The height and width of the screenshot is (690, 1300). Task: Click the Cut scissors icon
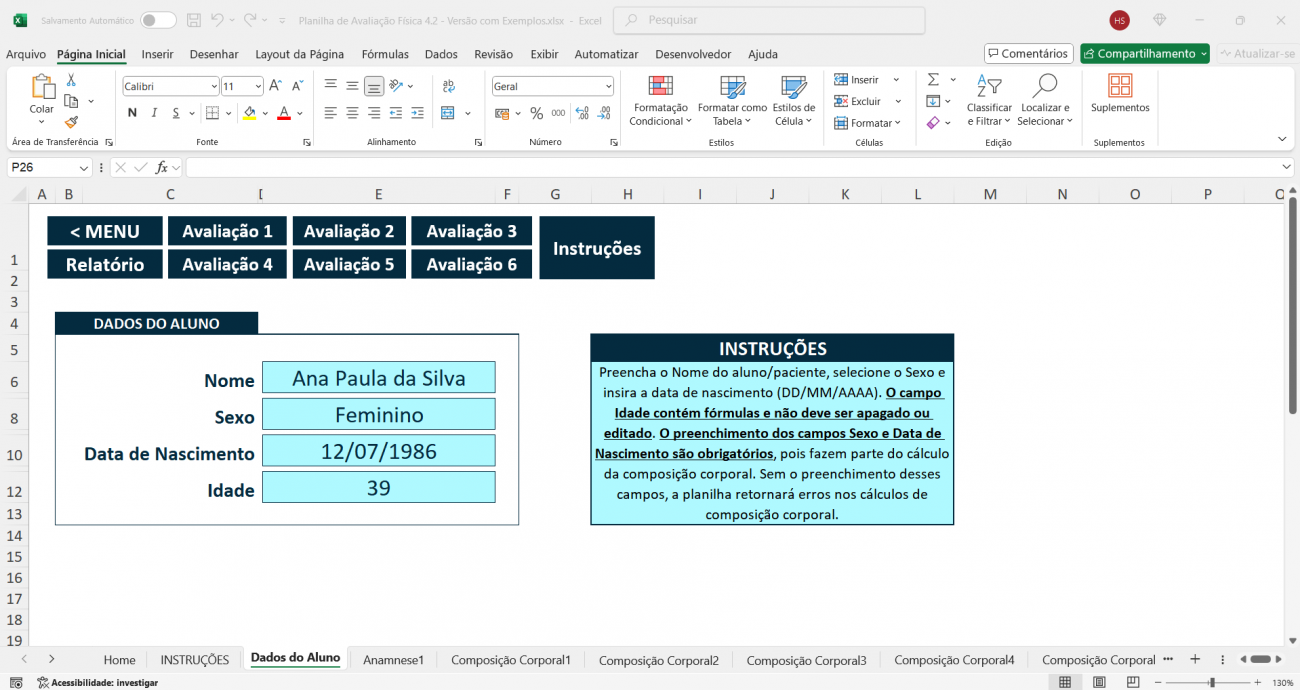(71, 80)
